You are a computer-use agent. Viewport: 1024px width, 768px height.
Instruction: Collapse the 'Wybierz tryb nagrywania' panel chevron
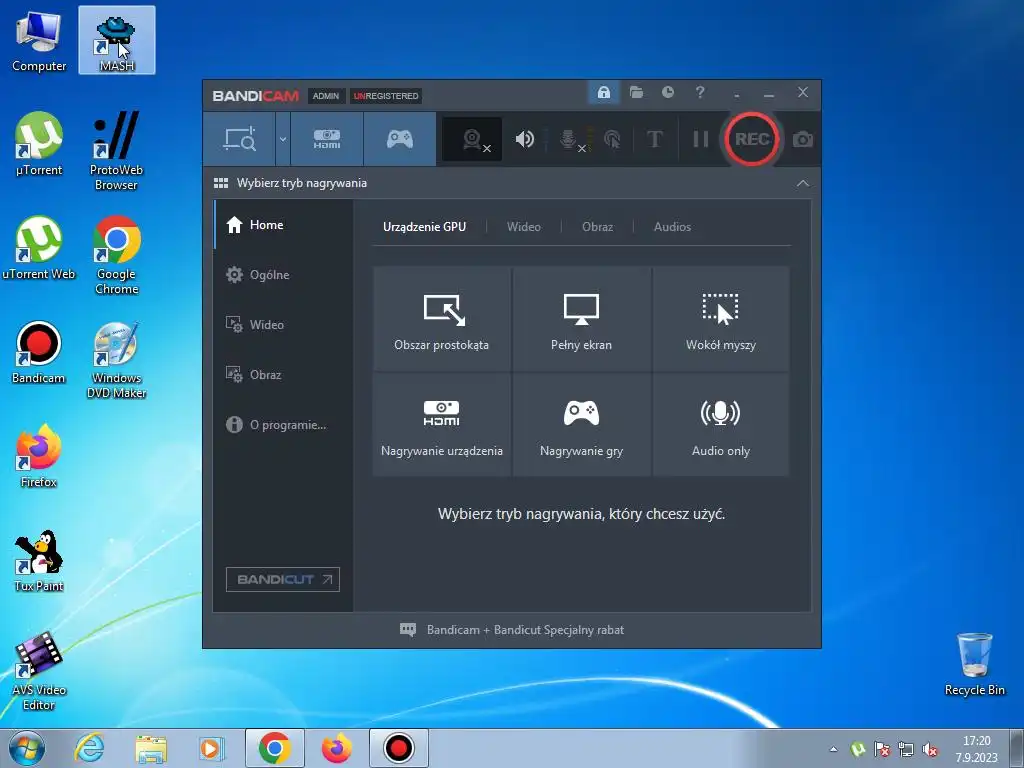coord(803,184)
